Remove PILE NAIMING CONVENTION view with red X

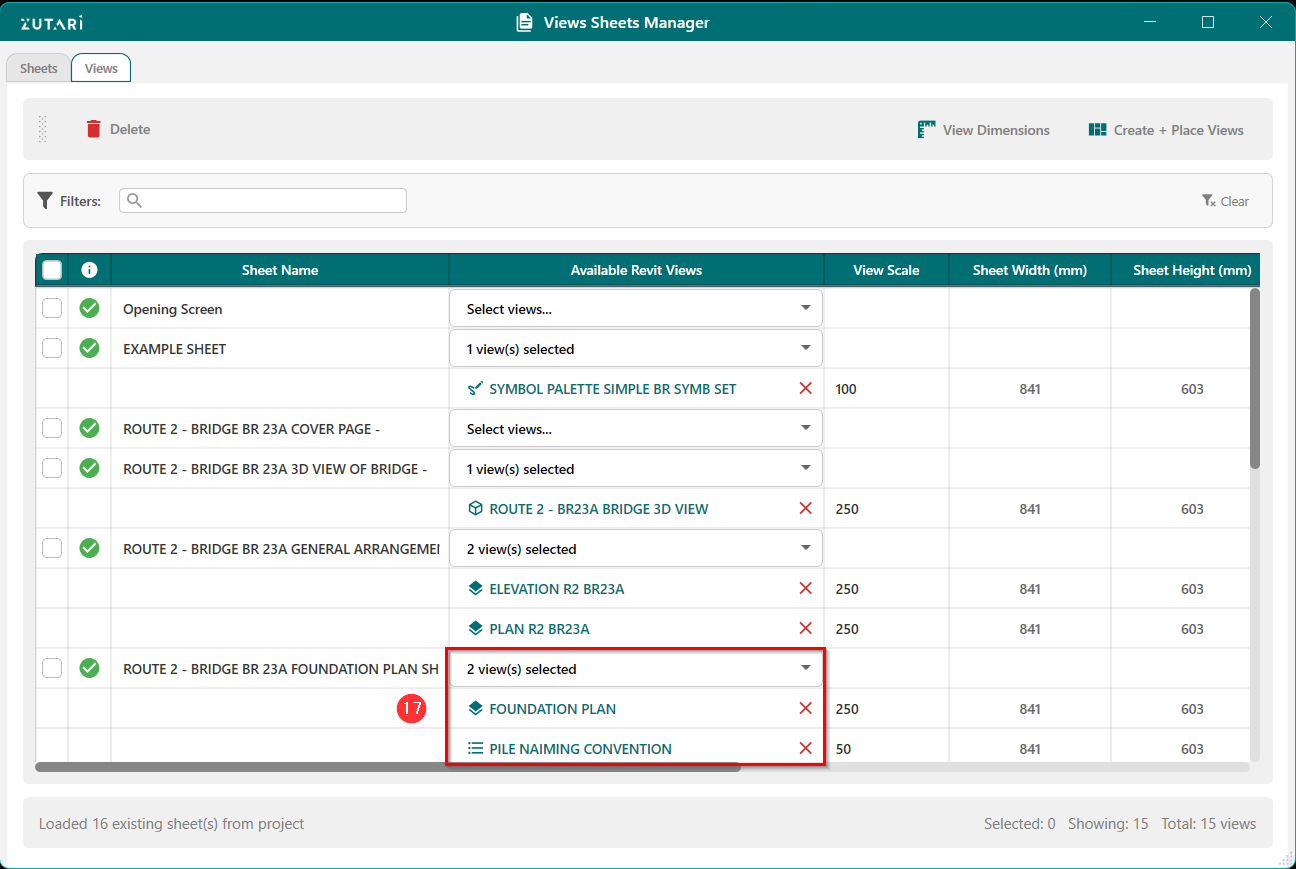pyautogui.click(x=805, y=748)
